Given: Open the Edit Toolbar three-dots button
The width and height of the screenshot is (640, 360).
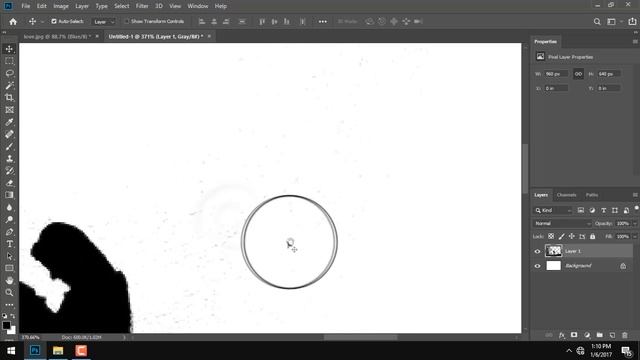Looking at the screenshot, I should [9, 305].
